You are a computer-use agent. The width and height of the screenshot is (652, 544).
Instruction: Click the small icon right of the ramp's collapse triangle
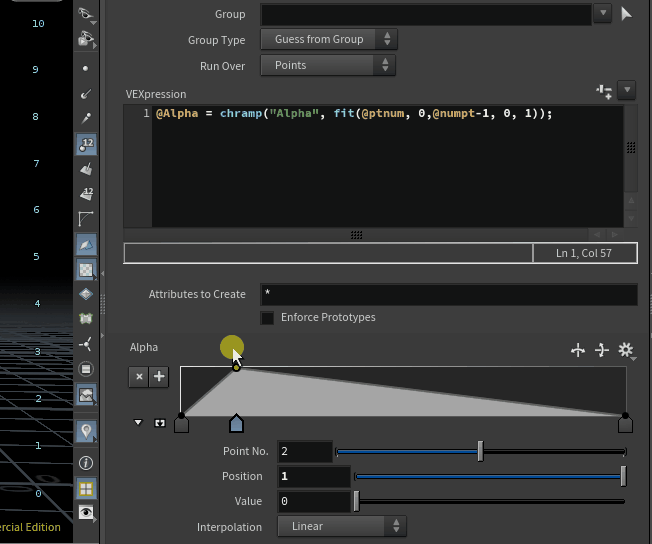pos(160,423)
